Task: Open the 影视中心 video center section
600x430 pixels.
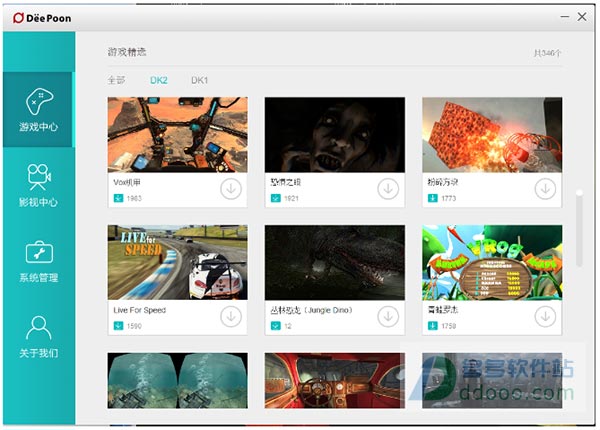Action: 38,185
